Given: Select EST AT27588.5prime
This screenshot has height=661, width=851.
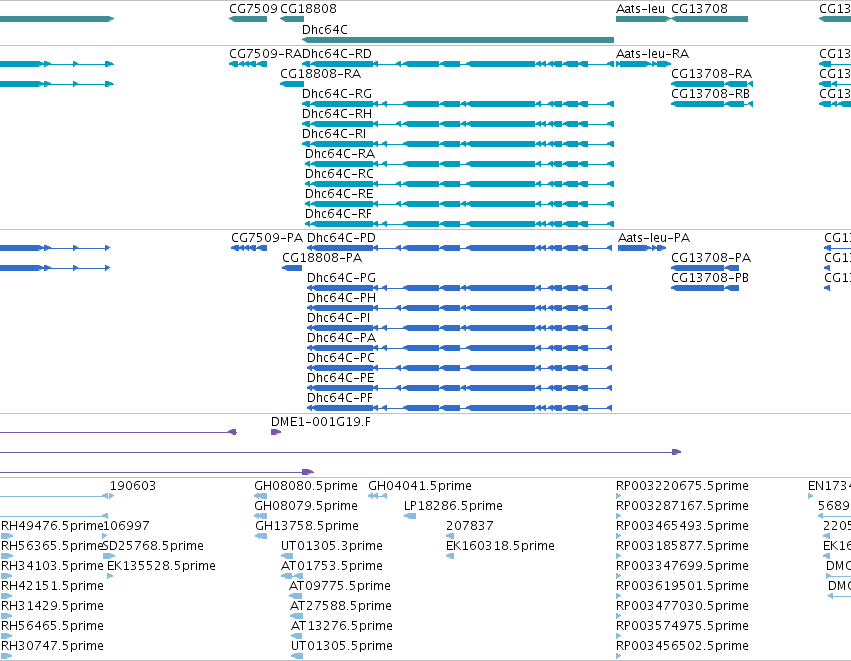Looking at the screenshot, I should click(341, 606).
